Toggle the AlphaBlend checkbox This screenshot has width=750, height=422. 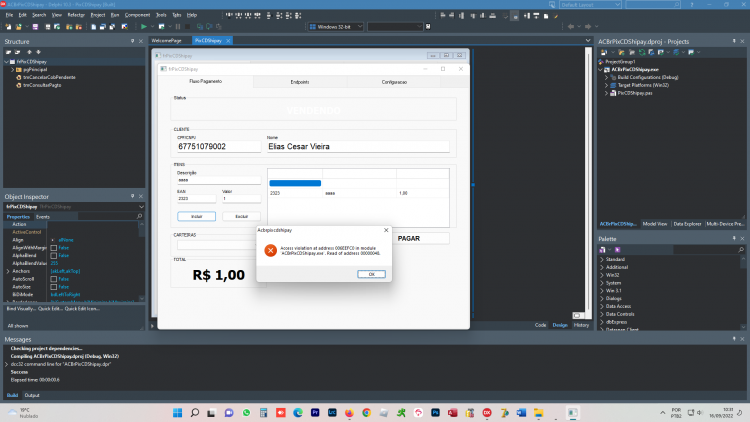click(54, 255)
